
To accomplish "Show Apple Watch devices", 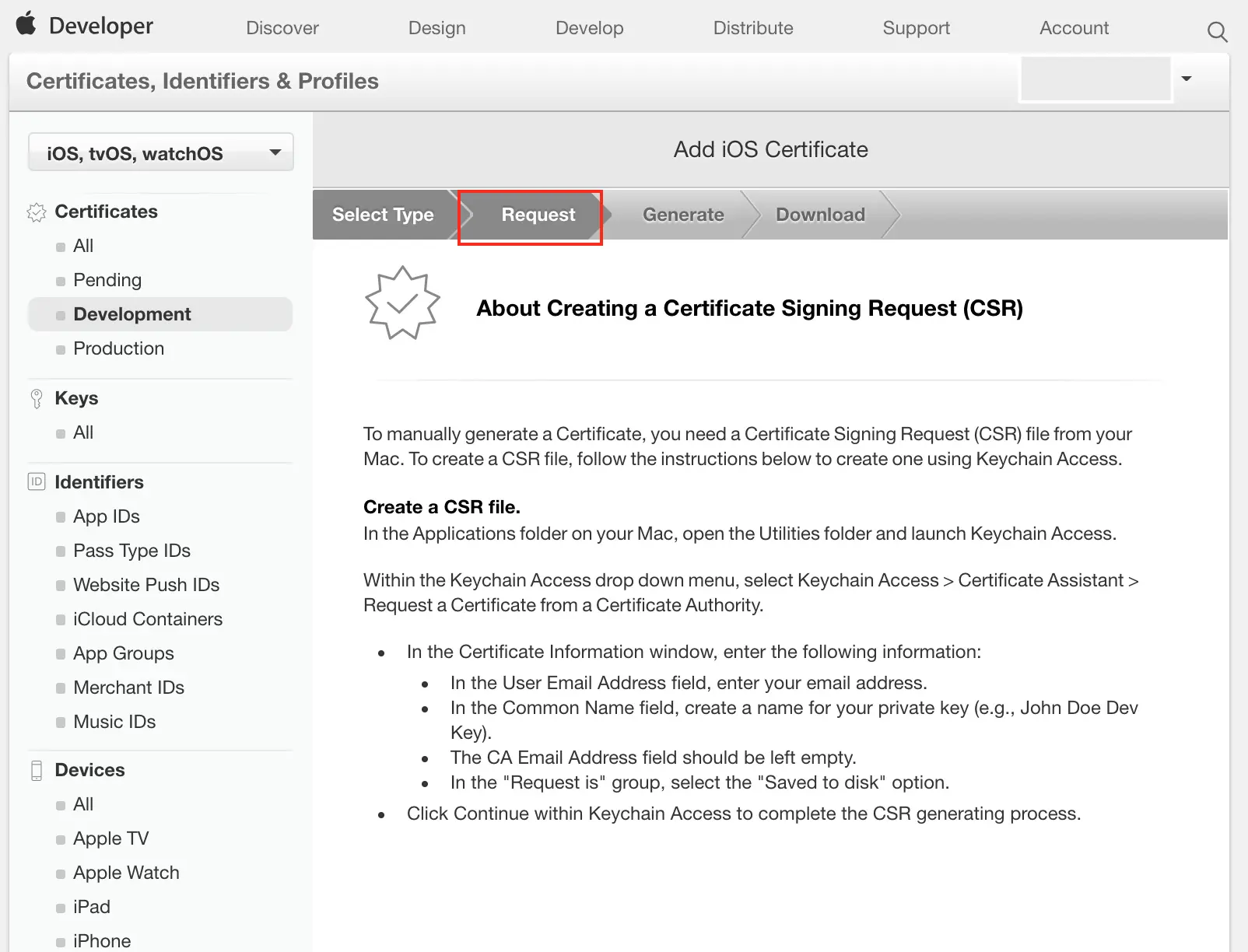I will (126, 873).
